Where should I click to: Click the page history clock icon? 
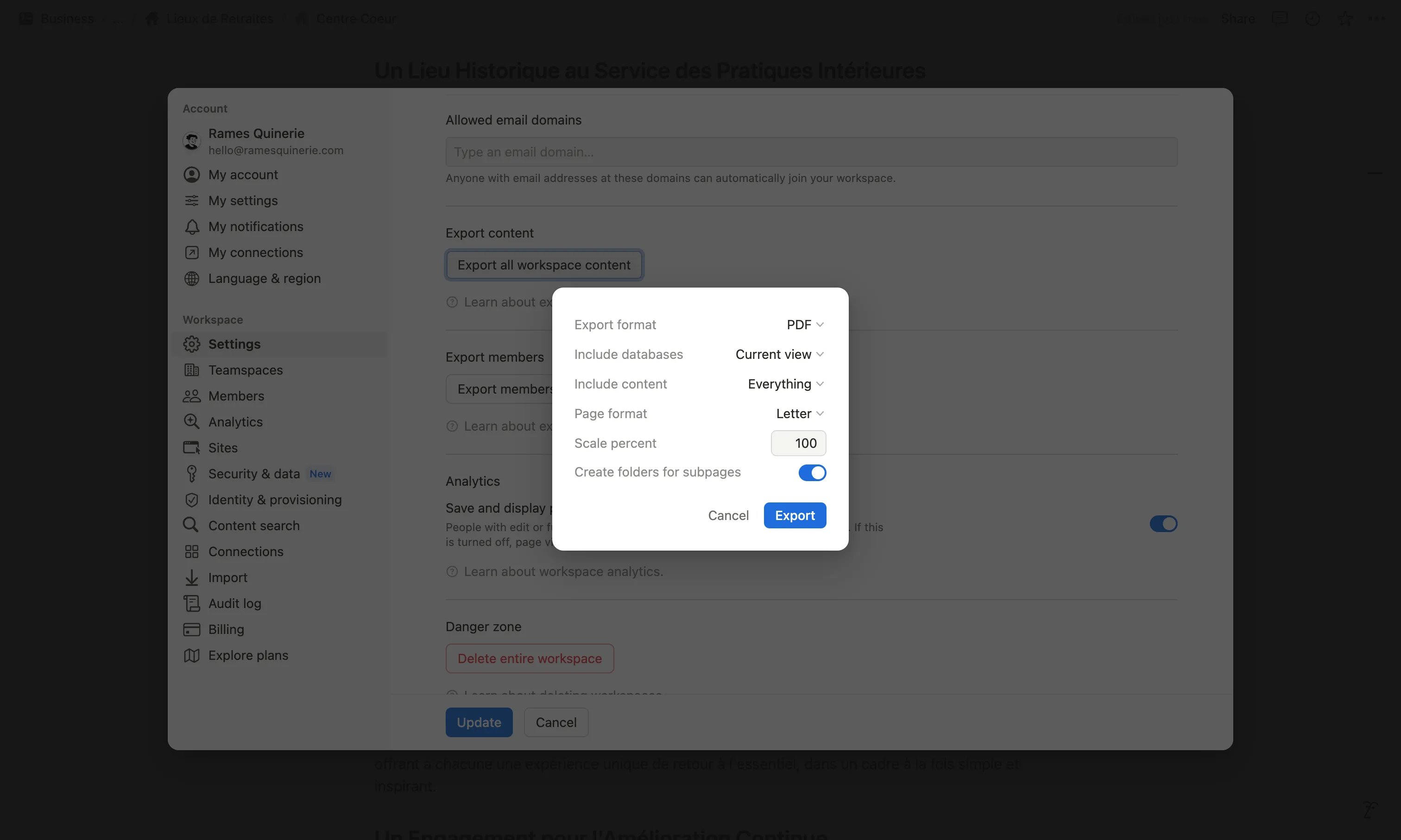tap(1312, 19)
